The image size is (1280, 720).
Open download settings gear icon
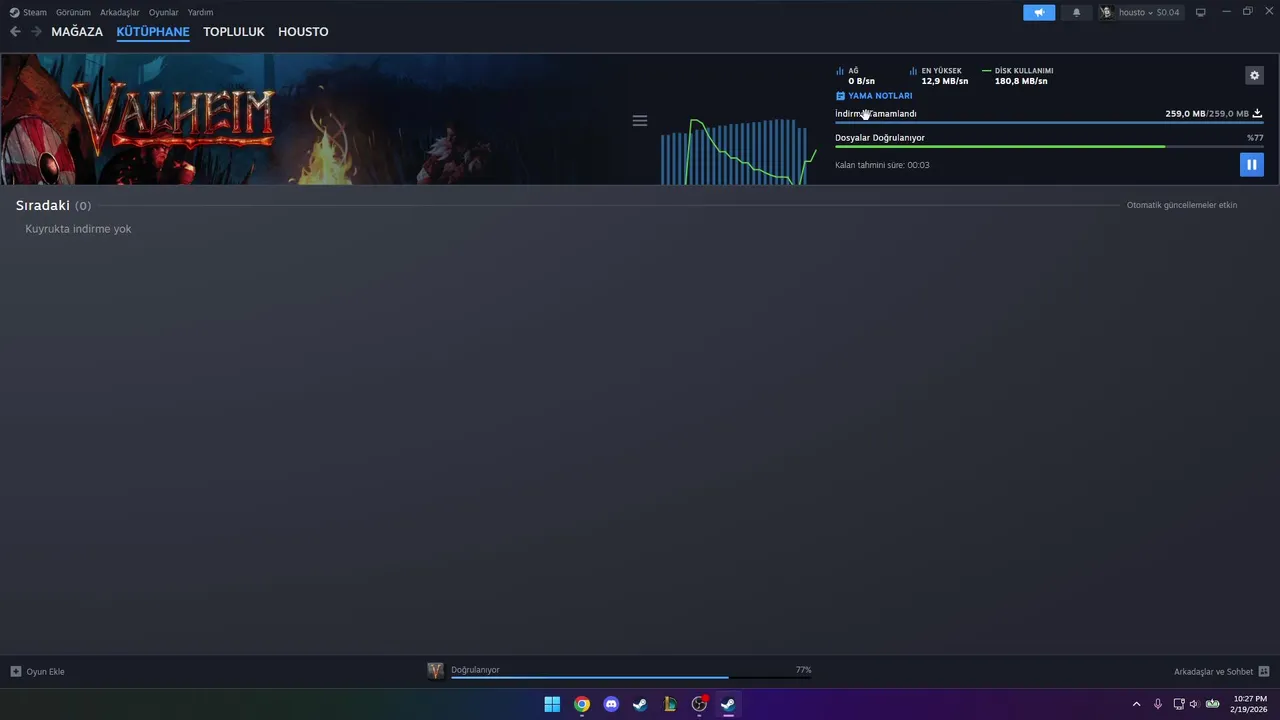point(1254,76)
